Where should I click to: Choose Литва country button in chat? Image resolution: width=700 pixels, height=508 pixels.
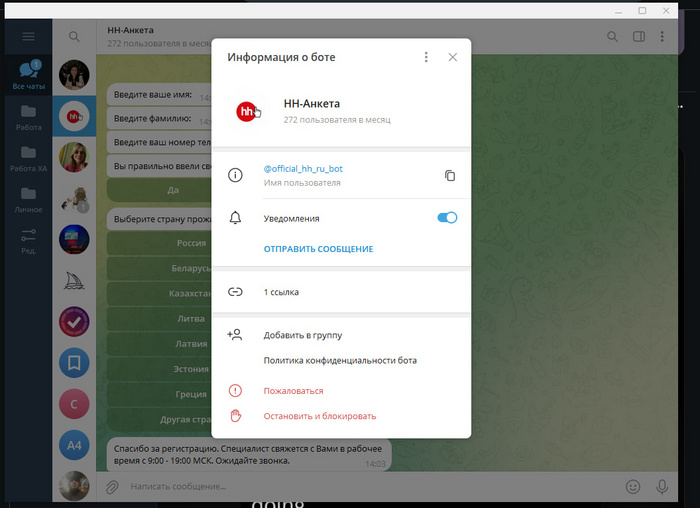tap(159, 319)
